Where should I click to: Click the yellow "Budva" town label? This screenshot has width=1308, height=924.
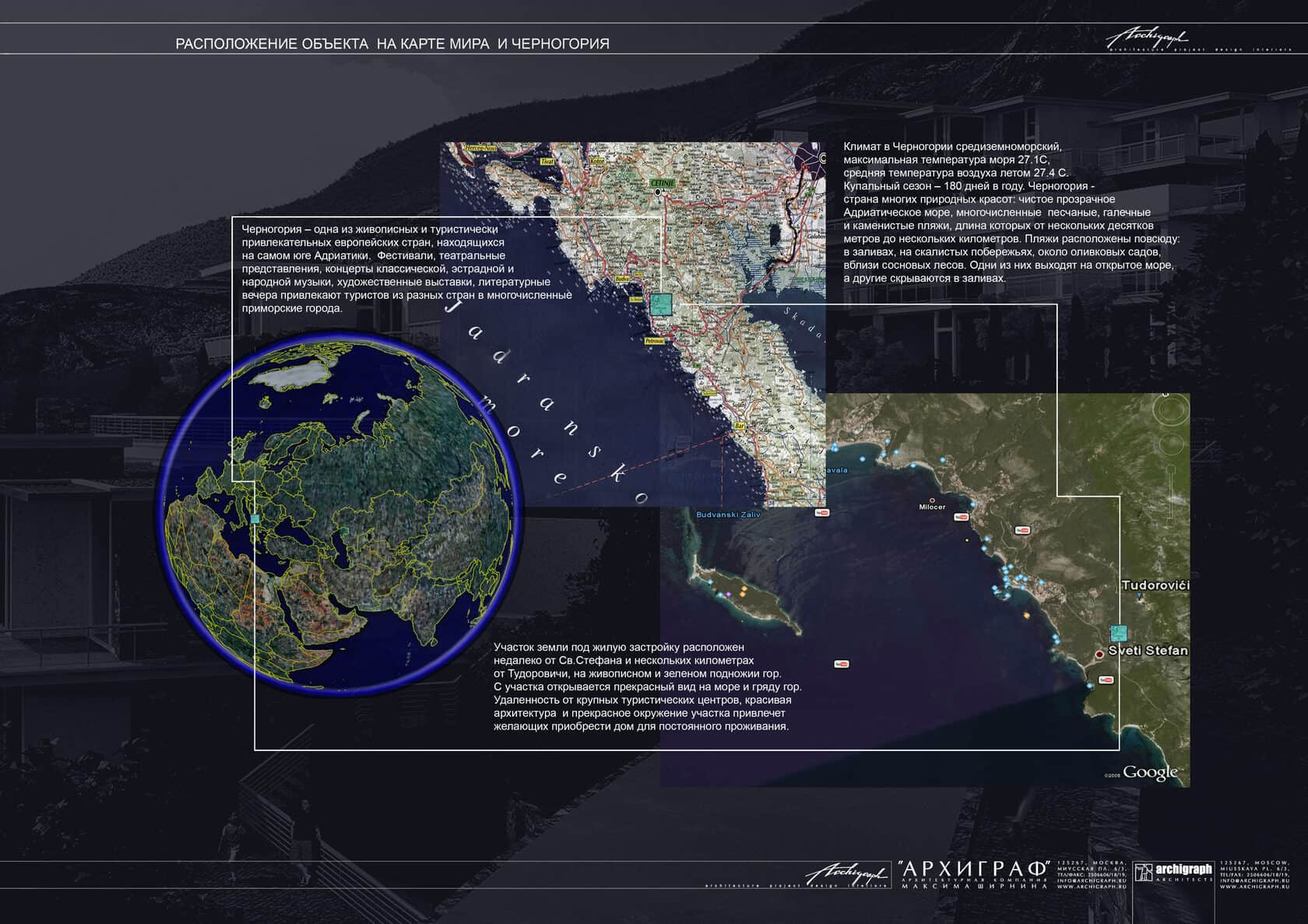622,278
